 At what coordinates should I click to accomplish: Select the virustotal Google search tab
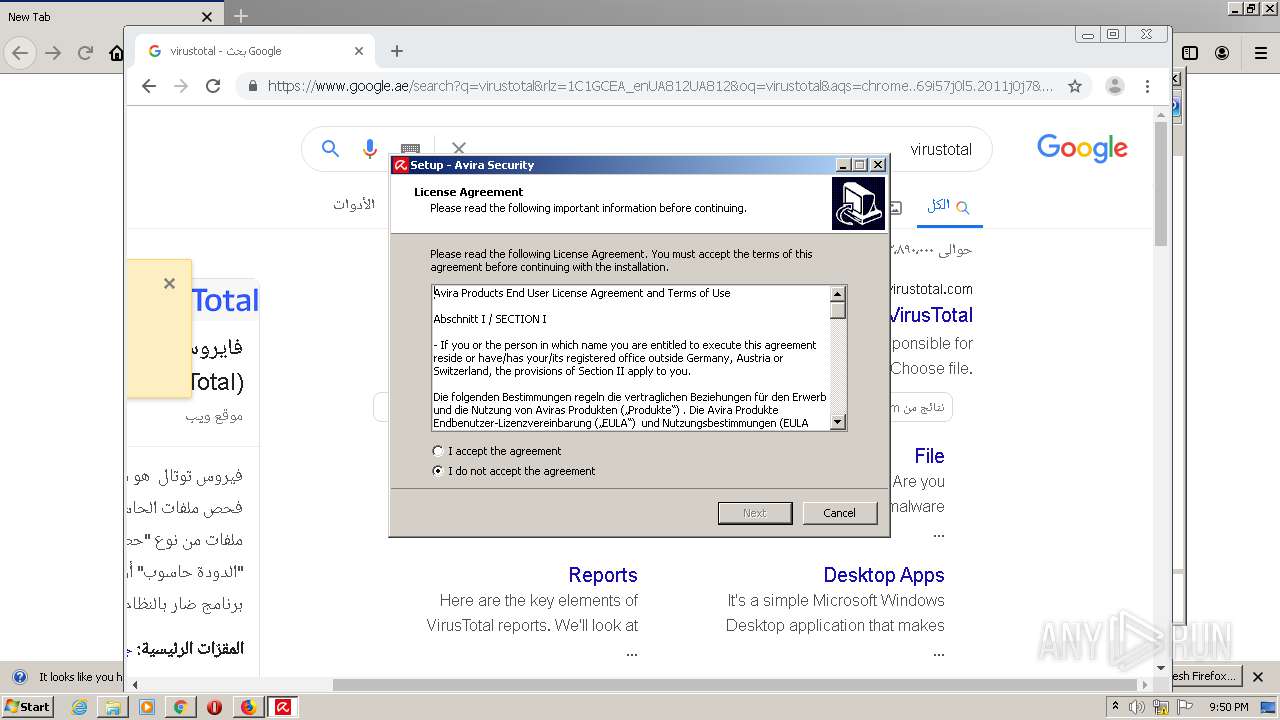coord(255,51)
